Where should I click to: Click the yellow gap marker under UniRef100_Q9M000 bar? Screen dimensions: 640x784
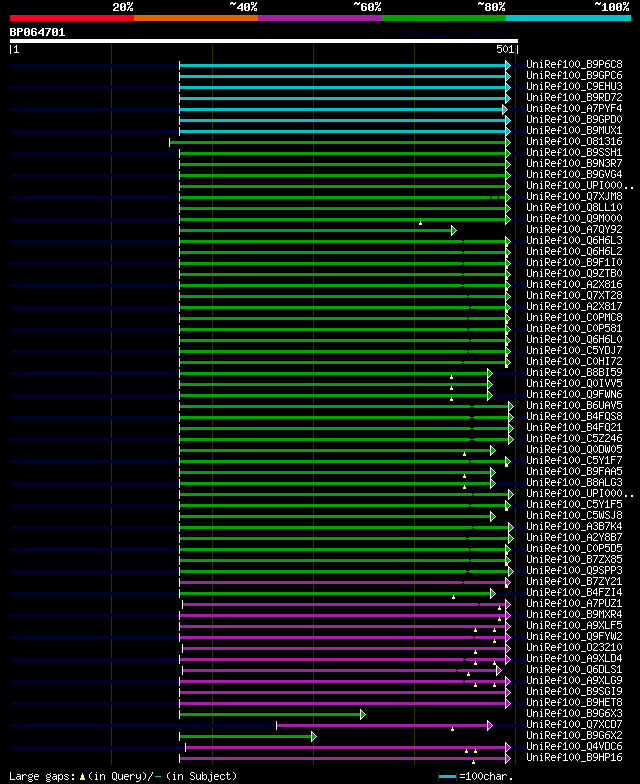[420, 223]
